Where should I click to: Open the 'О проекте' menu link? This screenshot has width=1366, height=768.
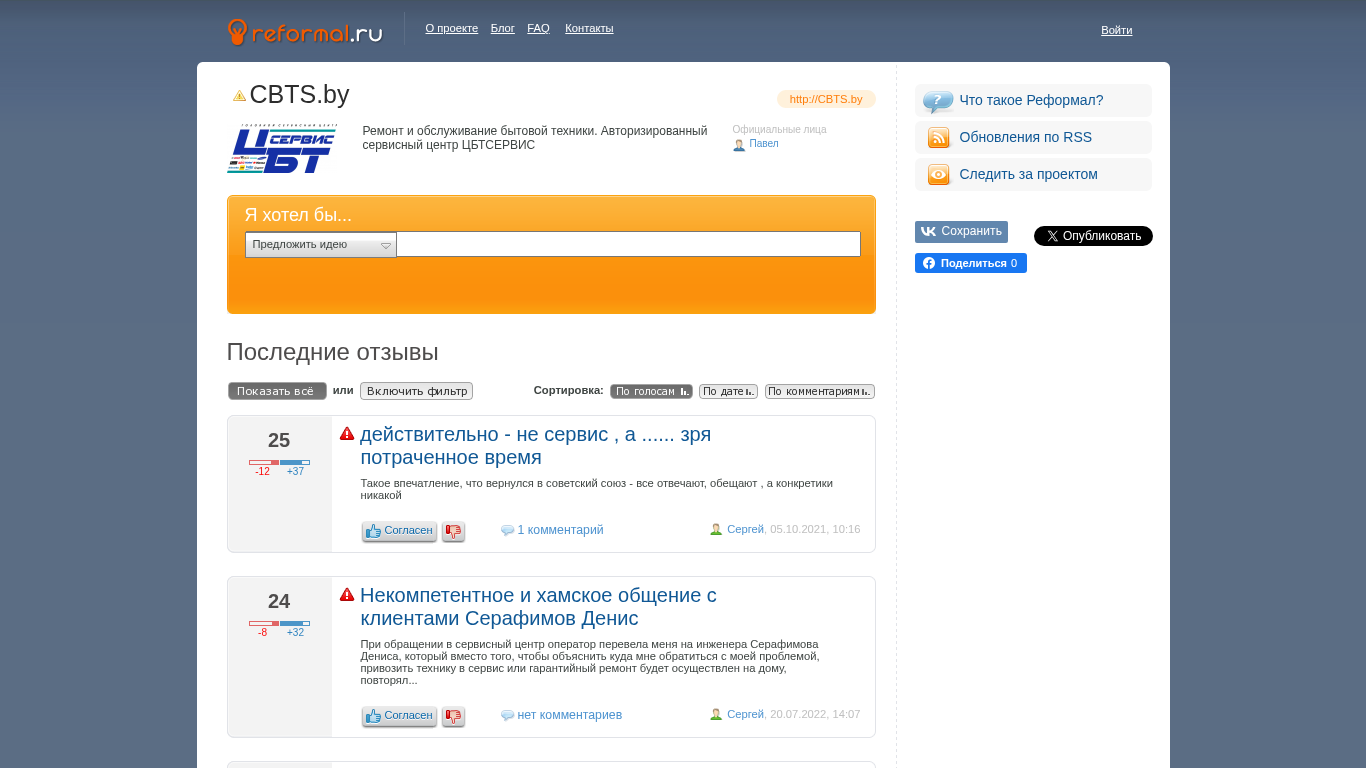(x=452, y=28)
